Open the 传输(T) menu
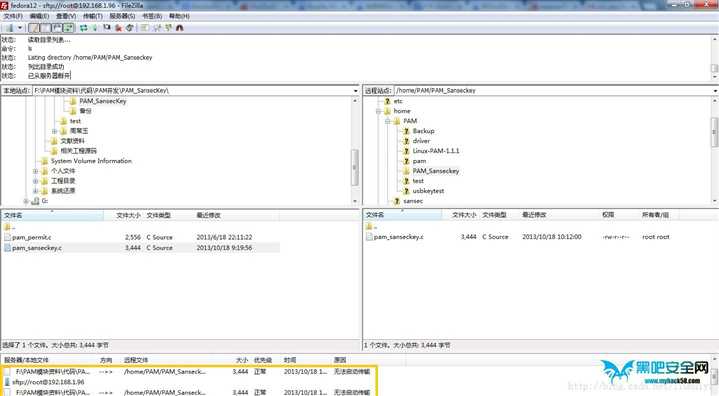 pyautogui.click(x=93, y=16)
